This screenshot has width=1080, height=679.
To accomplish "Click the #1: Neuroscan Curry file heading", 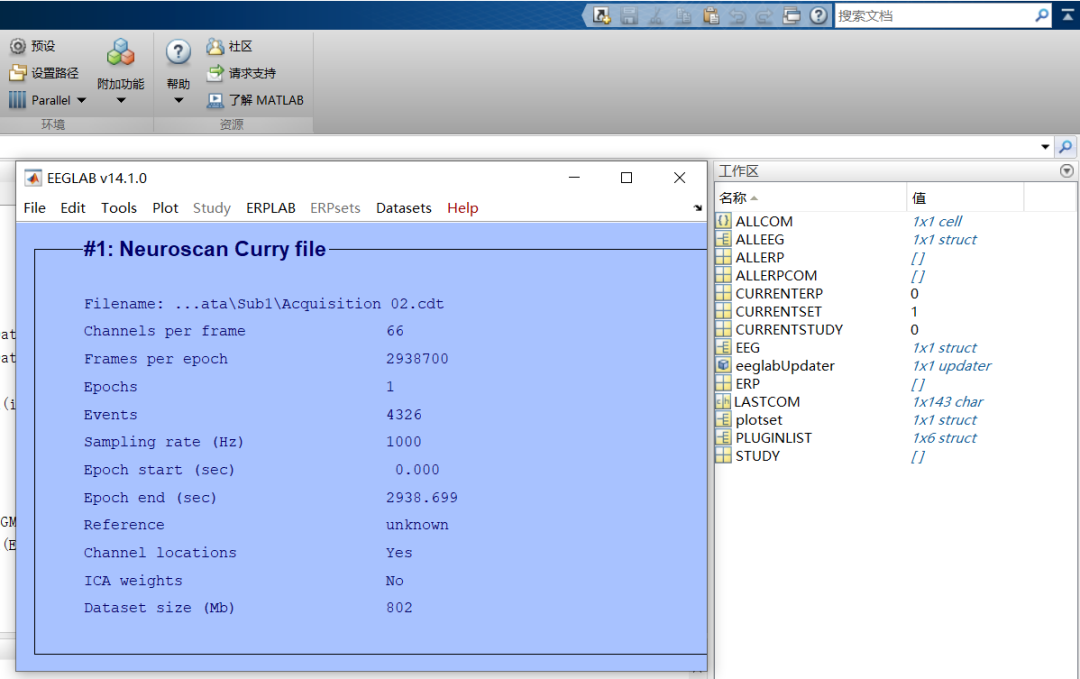I will click(205, 249).
